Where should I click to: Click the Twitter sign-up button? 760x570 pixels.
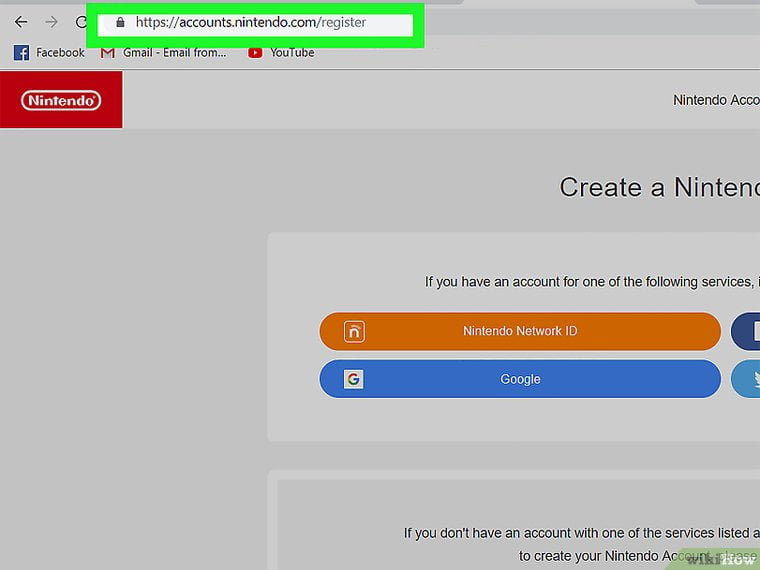(x=746, y=379)
